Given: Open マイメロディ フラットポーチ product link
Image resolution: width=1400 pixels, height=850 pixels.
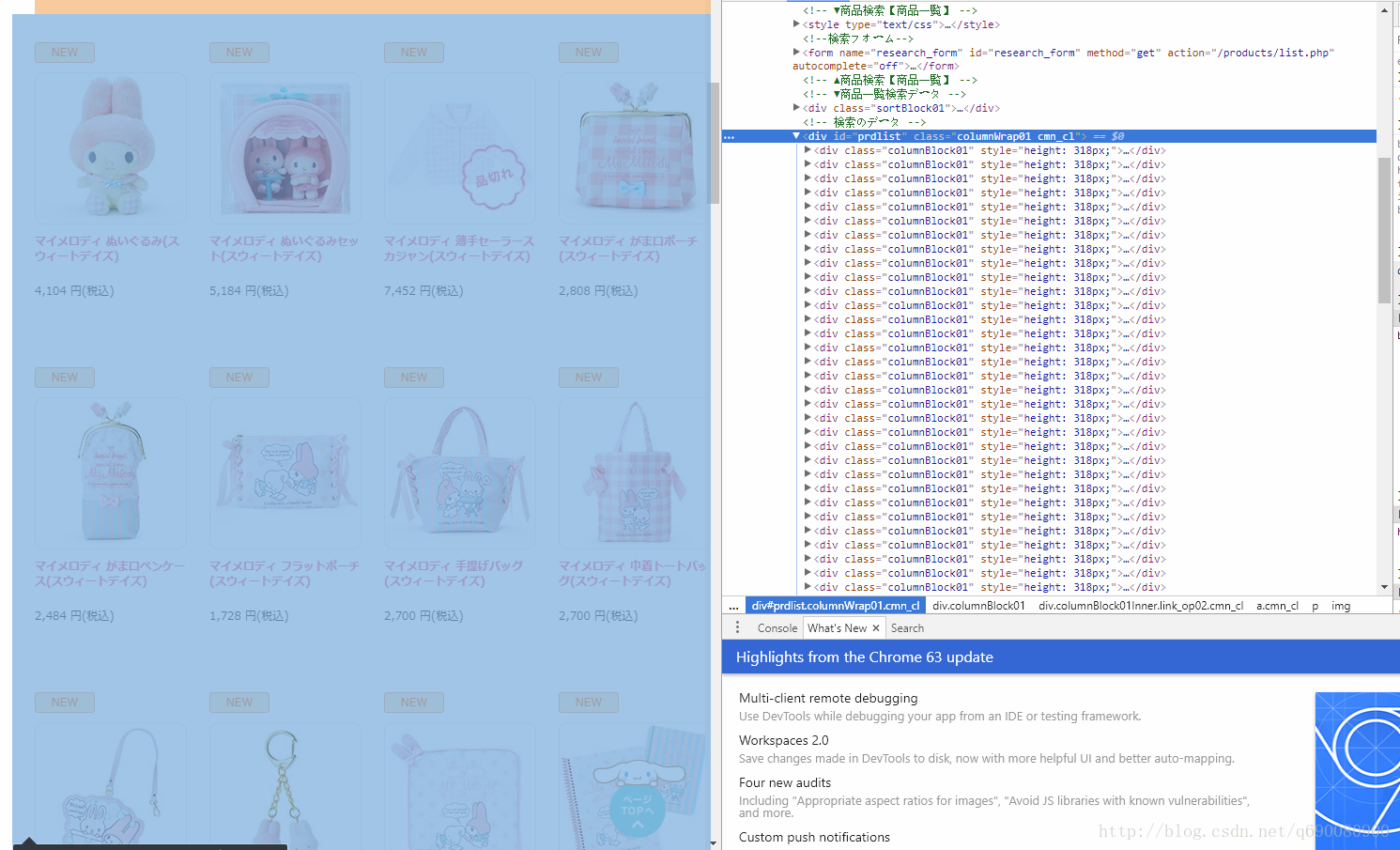Looking at the screenshot, I should 284,574.
